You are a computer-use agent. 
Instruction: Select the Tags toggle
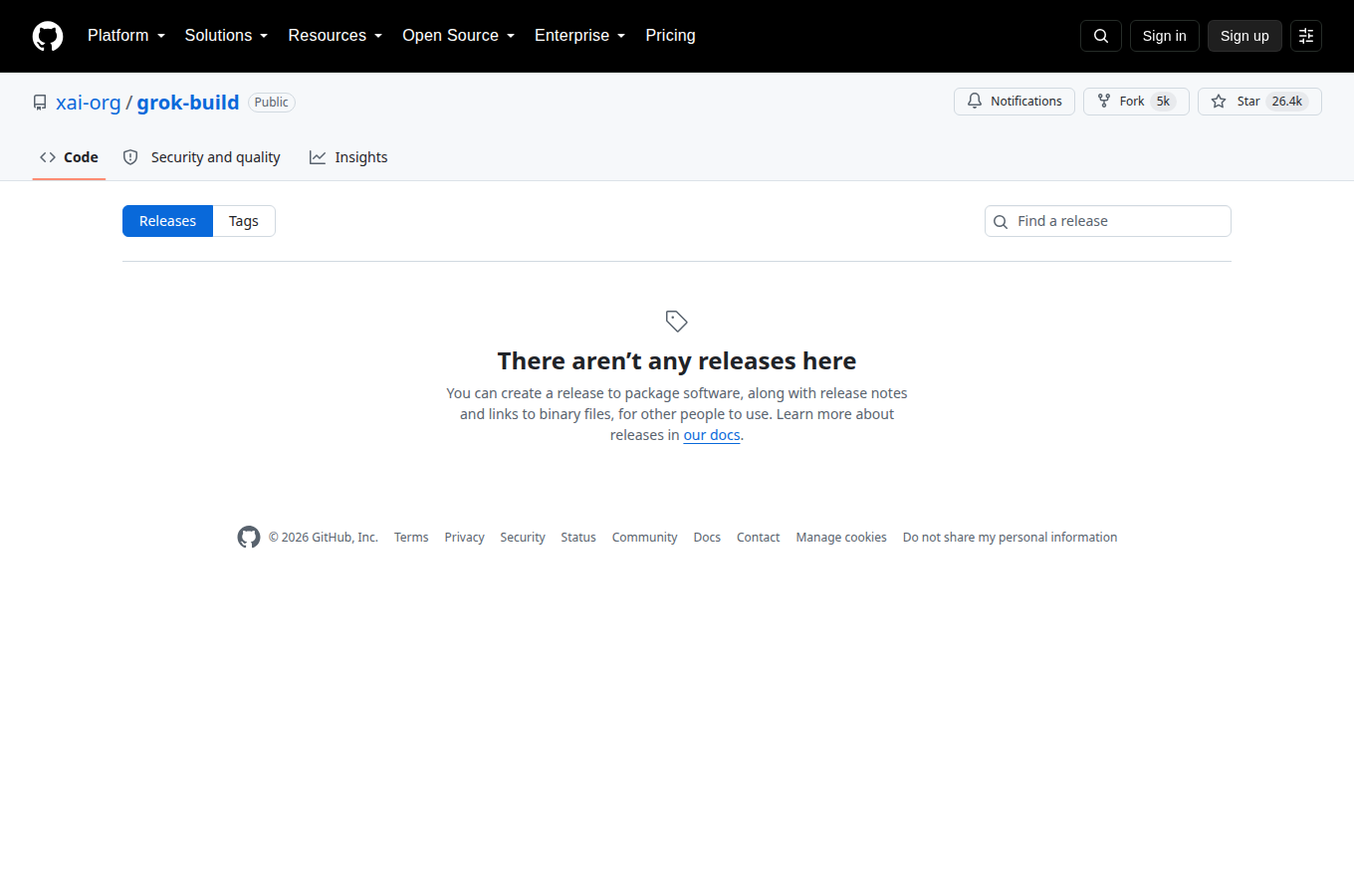(244, 221)
